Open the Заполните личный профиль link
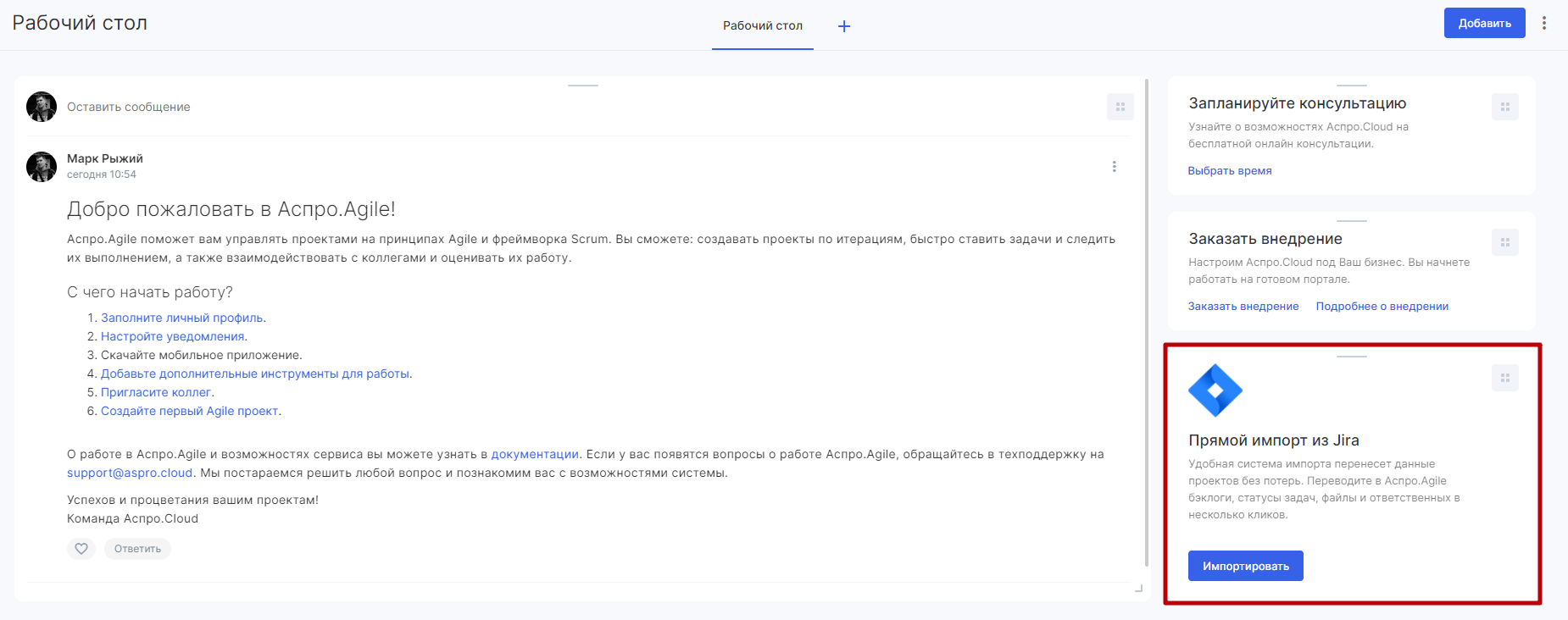Viewport: 1568px width, 620px height. click(x=182, y=318)
